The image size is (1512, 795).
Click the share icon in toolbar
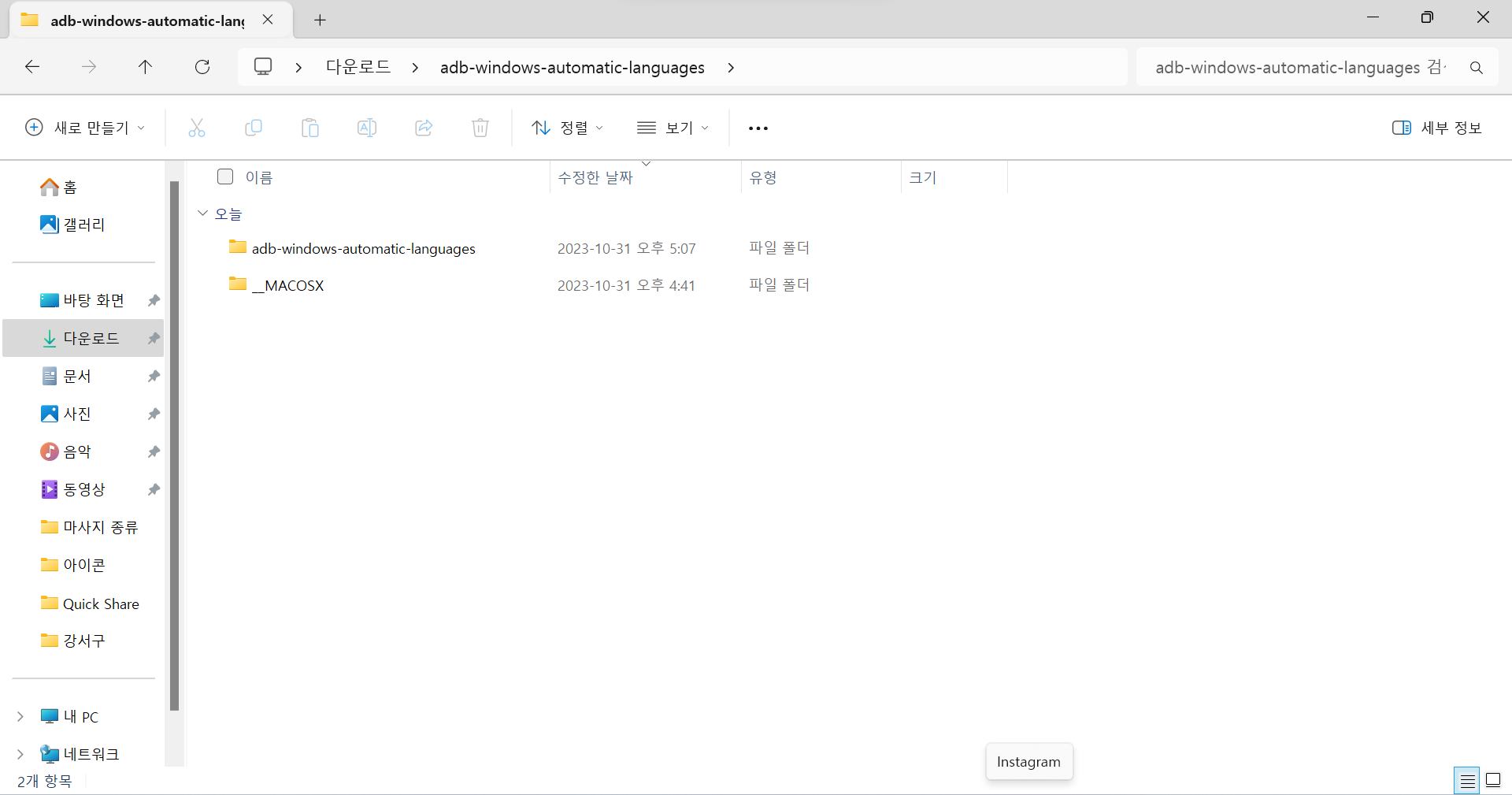coord(424,128)
